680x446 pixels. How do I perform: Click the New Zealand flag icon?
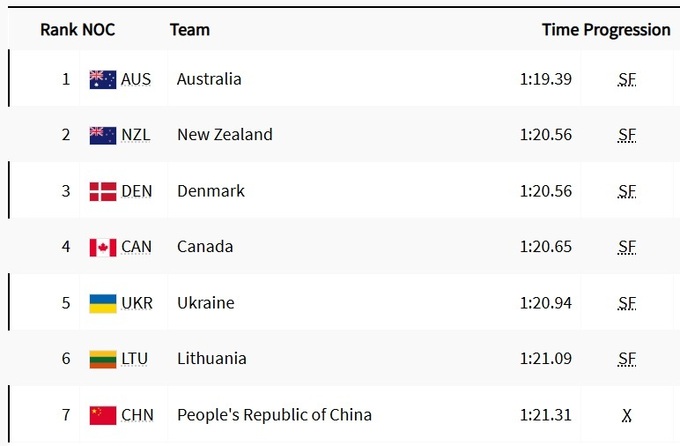tap(103, 135)
